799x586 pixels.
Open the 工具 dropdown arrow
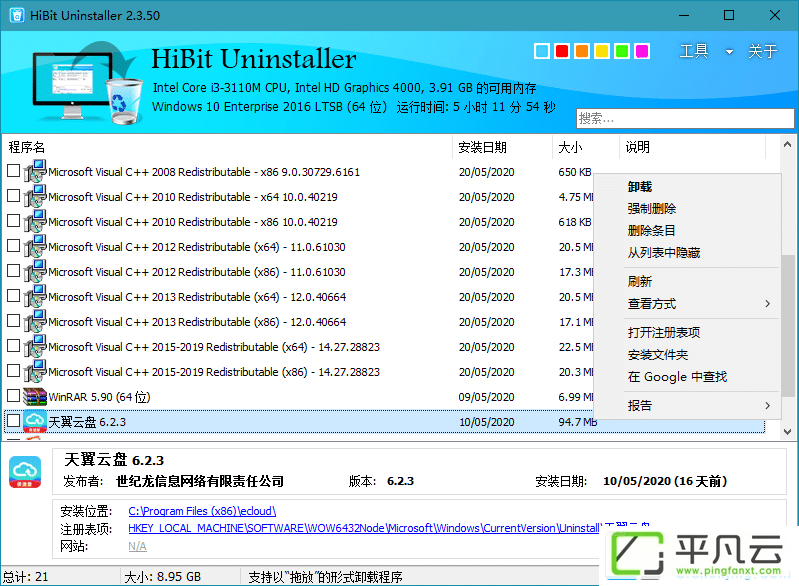point(729,51)
